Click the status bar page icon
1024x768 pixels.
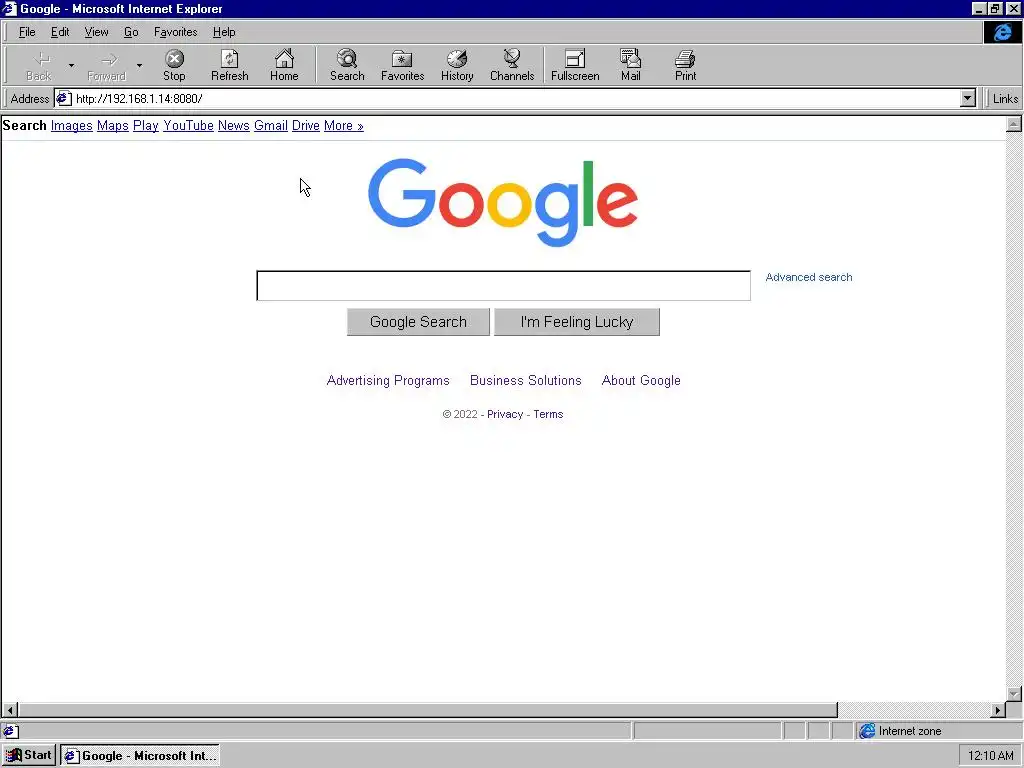click(10, 731)
